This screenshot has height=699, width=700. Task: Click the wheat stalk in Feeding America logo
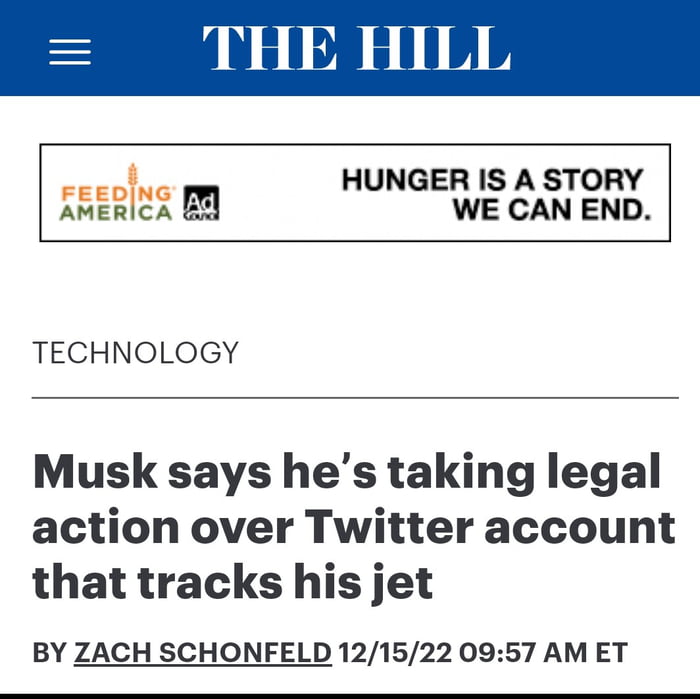tap(132, 180)
